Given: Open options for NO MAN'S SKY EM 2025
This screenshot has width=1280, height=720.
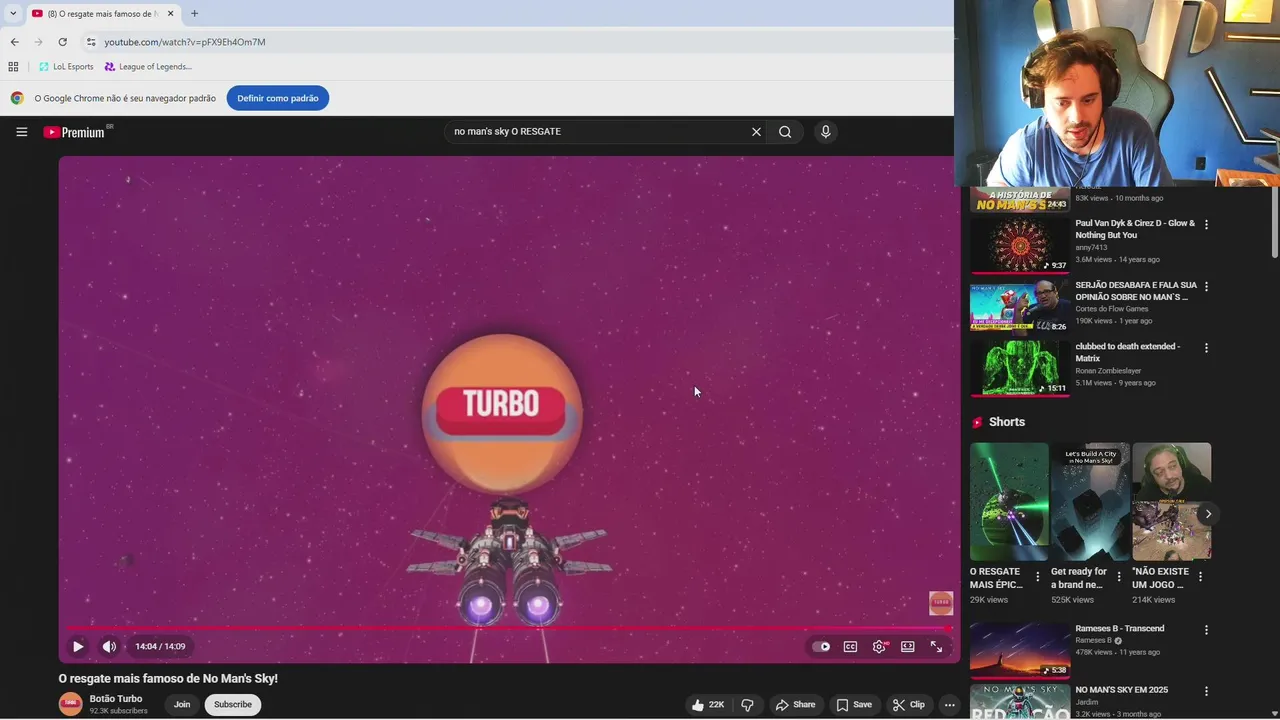Looking at the screenshot, I should (1206, 691).
